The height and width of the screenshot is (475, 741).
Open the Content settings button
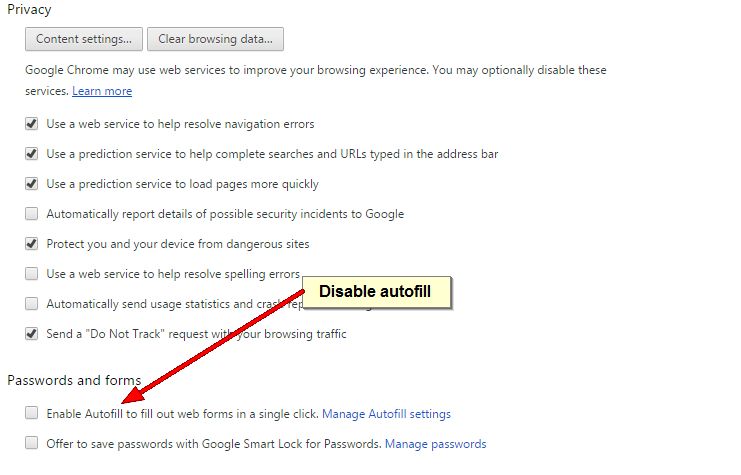tap(84, 39)
